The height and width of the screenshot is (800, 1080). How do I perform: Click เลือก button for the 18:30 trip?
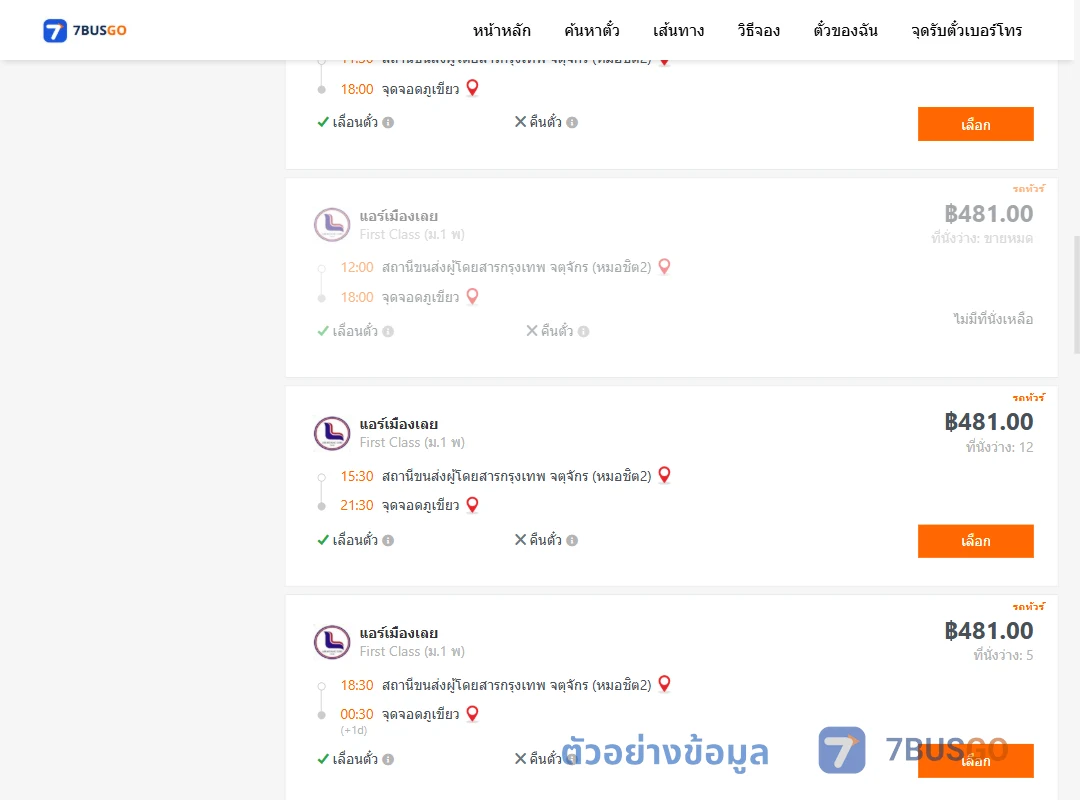(975, 761)
